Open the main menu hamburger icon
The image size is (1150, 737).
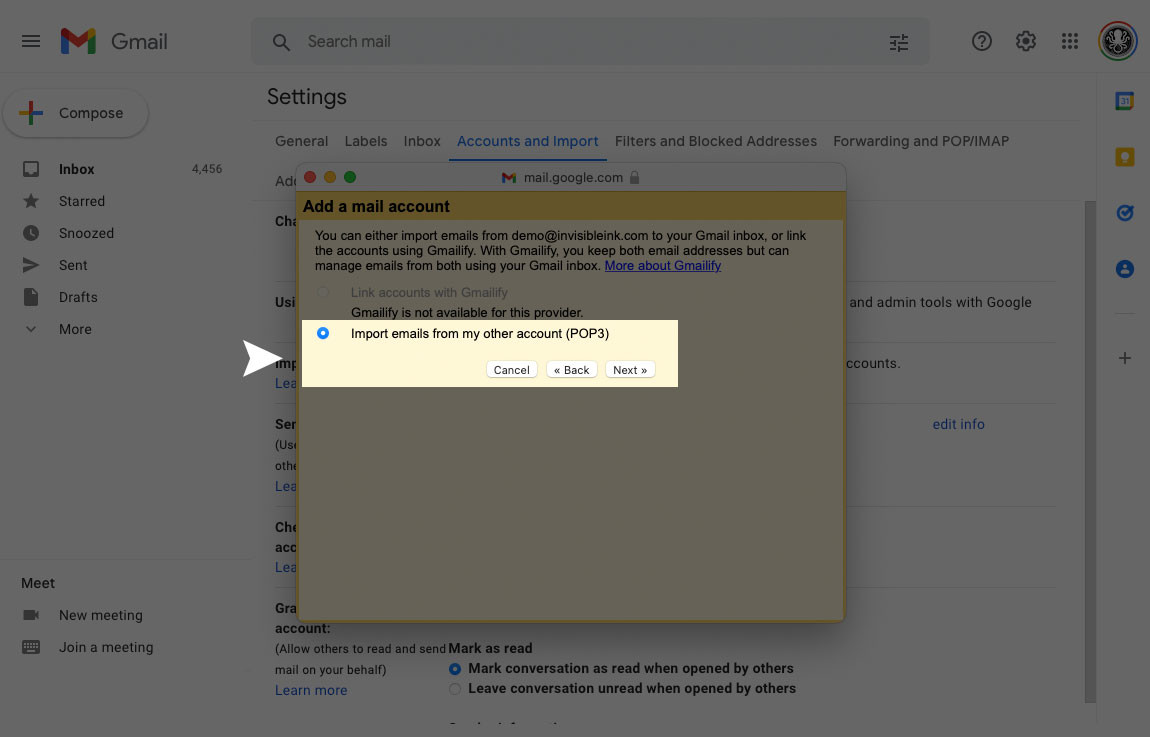31,41
